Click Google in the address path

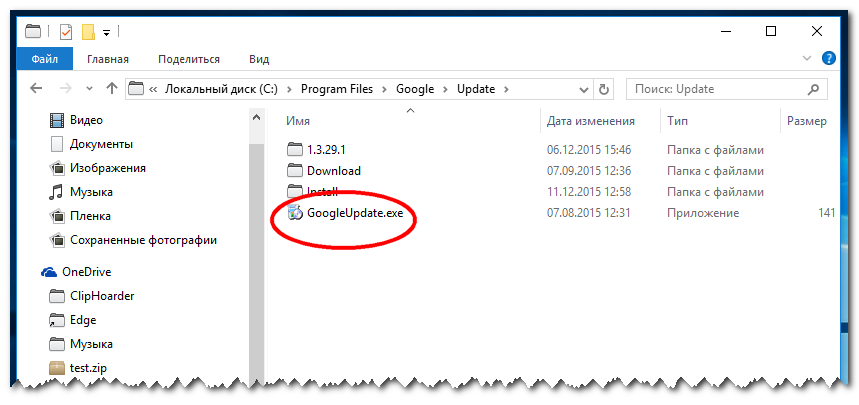click(x=415, y=89)
